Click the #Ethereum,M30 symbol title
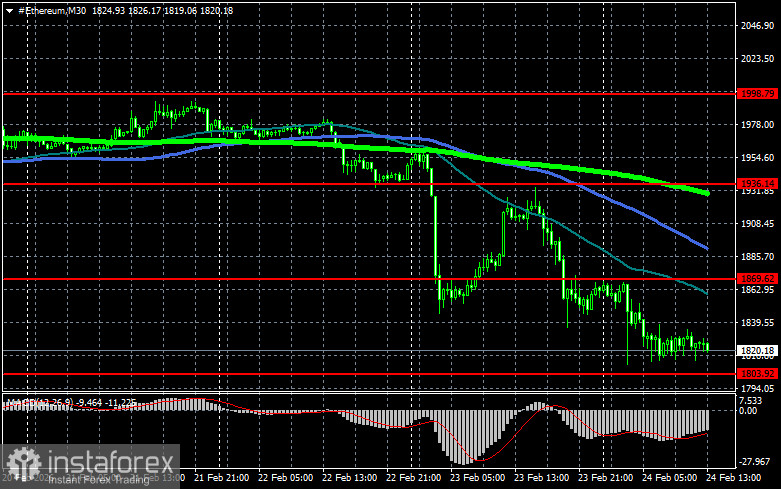This screenshot has width=781, height=489. click(x=51, y=10)
